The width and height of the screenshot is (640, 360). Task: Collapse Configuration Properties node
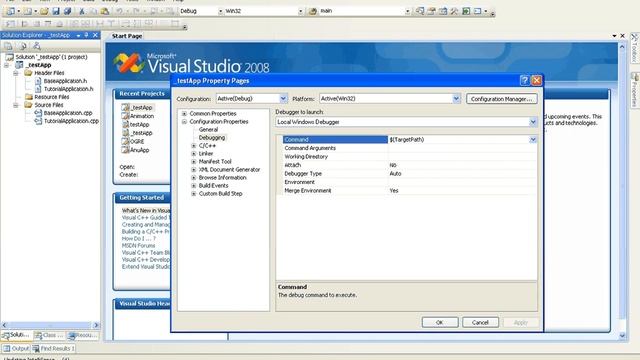184,122
